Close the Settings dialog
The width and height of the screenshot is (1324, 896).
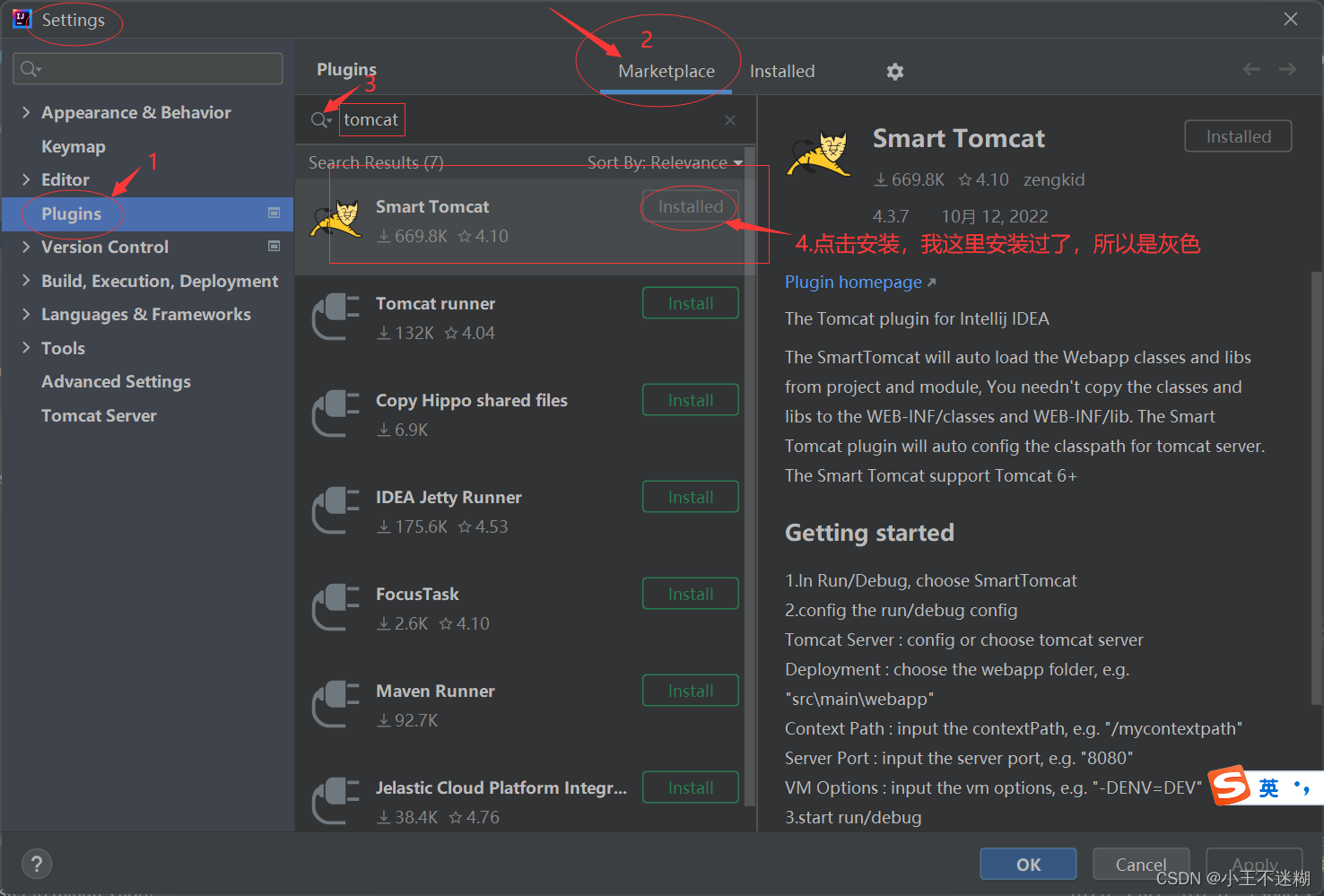point(1291,19)
